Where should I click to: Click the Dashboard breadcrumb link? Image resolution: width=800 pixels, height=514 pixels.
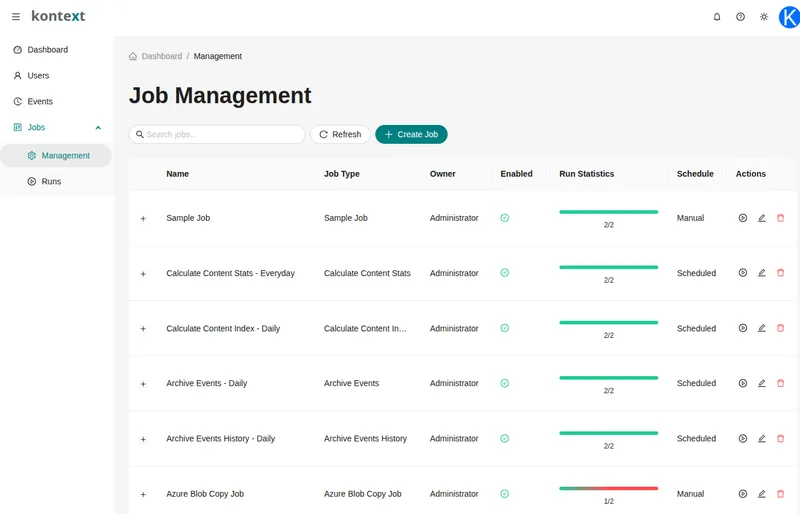point(162,56)
